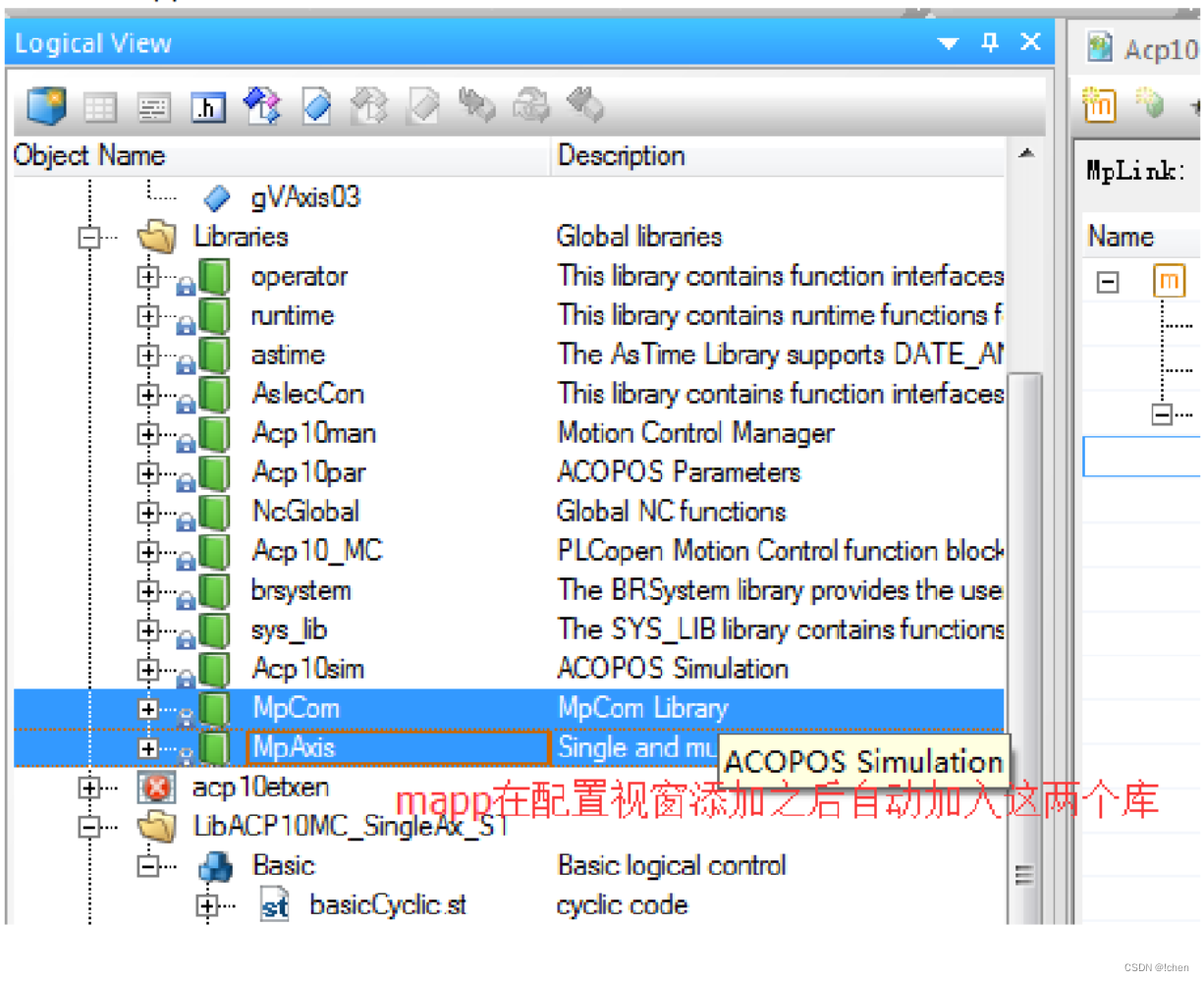Click the green library icon beside astime
The height and width of the screenshot is (981, 1204).
(x=214, y=355)
